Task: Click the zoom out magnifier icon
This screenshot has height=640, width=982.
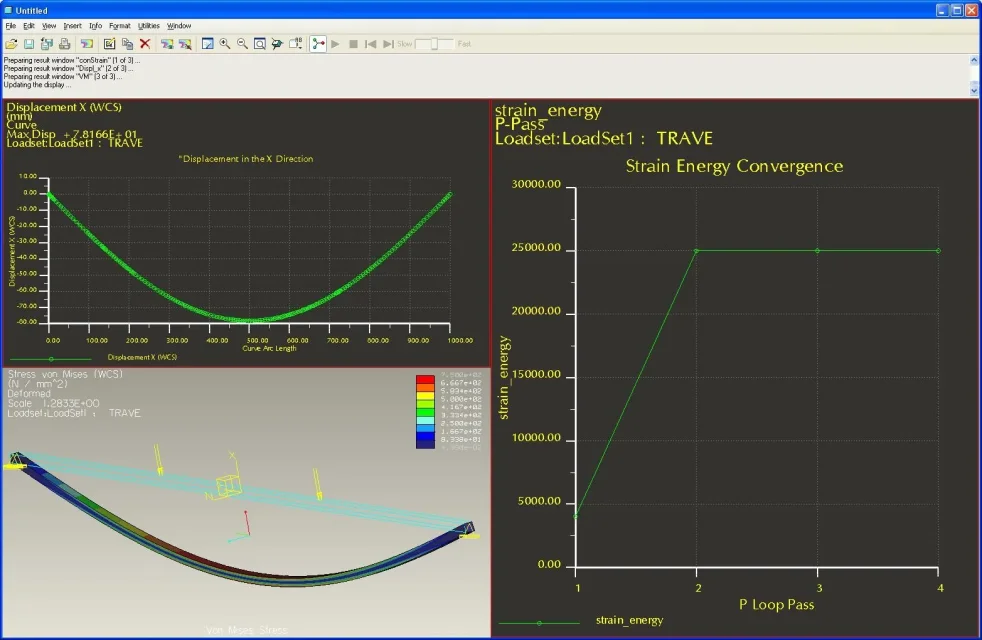Action: click(x=242, y=44)
